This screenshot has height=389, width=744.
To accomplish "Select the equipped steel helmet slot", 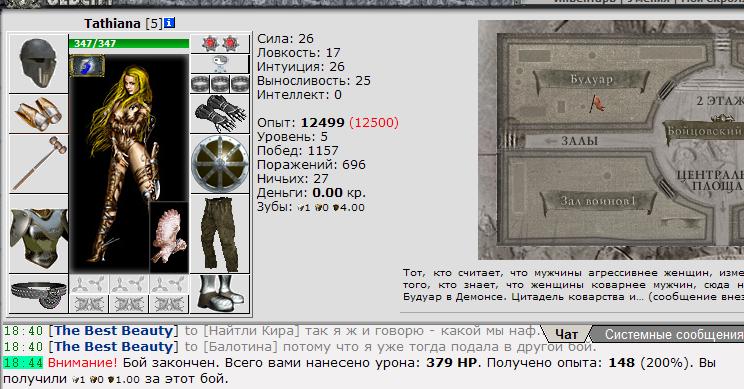I will (x=38, y=64).
